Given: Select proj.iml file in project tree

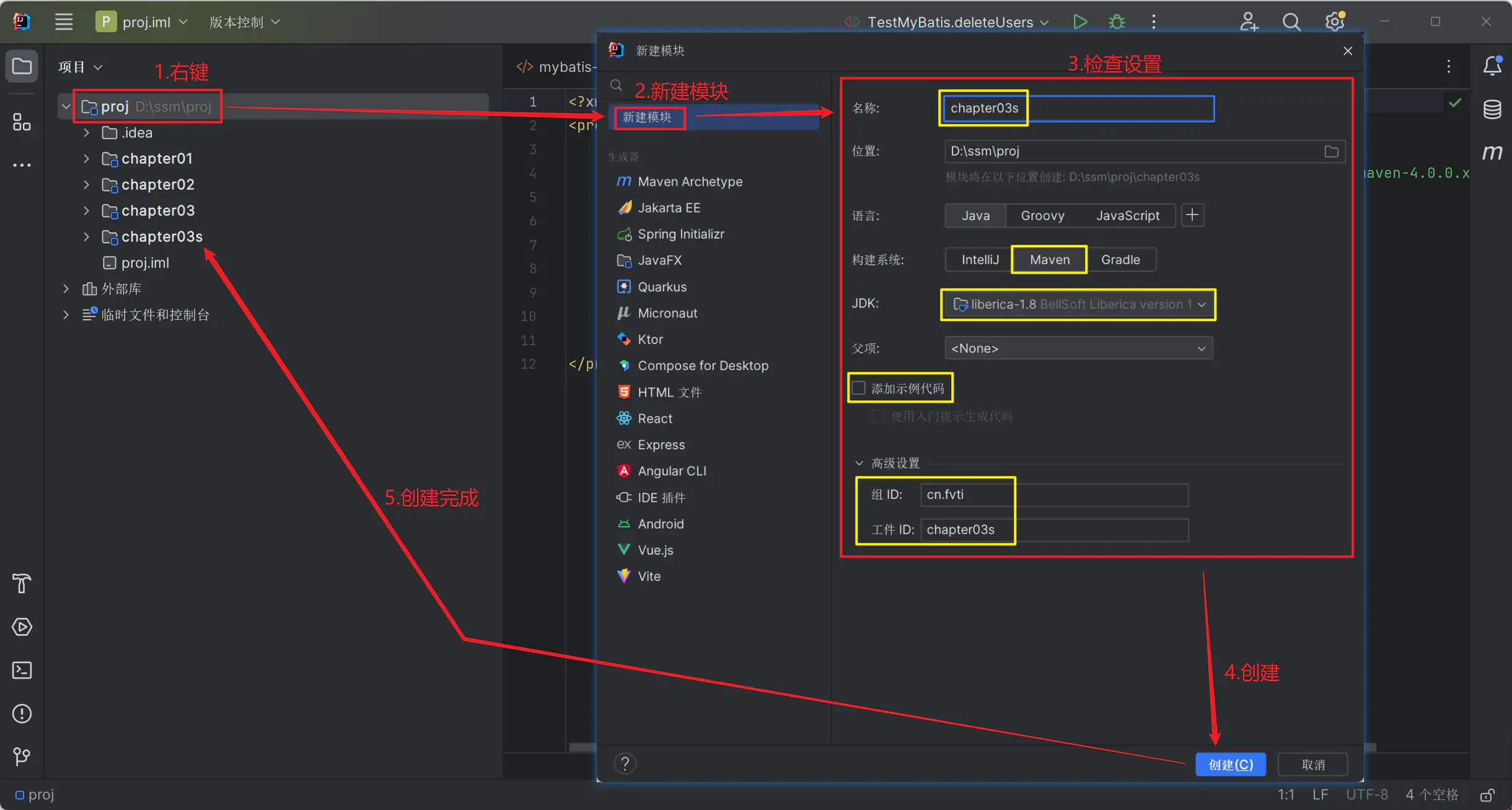Looking at the screenshot, I should (136, 263).
